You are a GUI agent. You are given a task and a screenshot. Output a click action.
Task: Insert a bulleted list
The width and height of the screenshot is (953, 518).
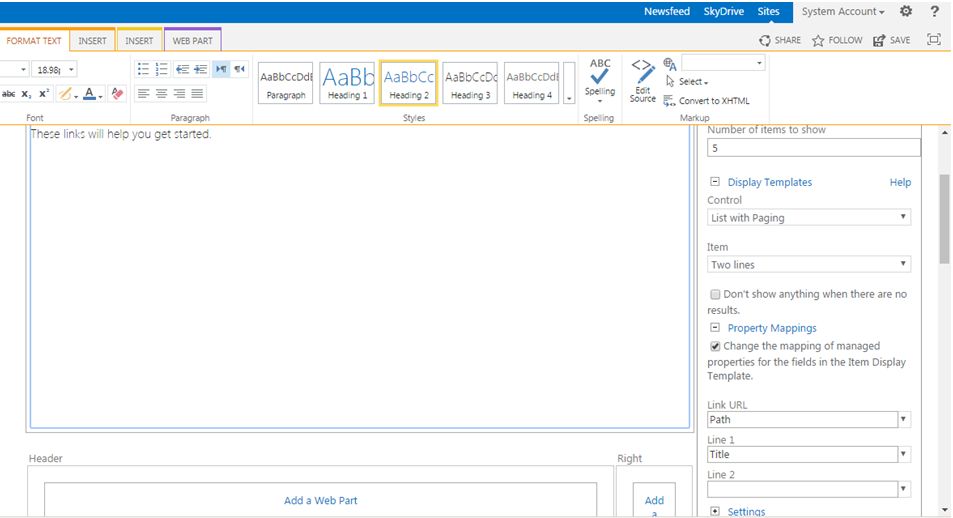[143, 69]
